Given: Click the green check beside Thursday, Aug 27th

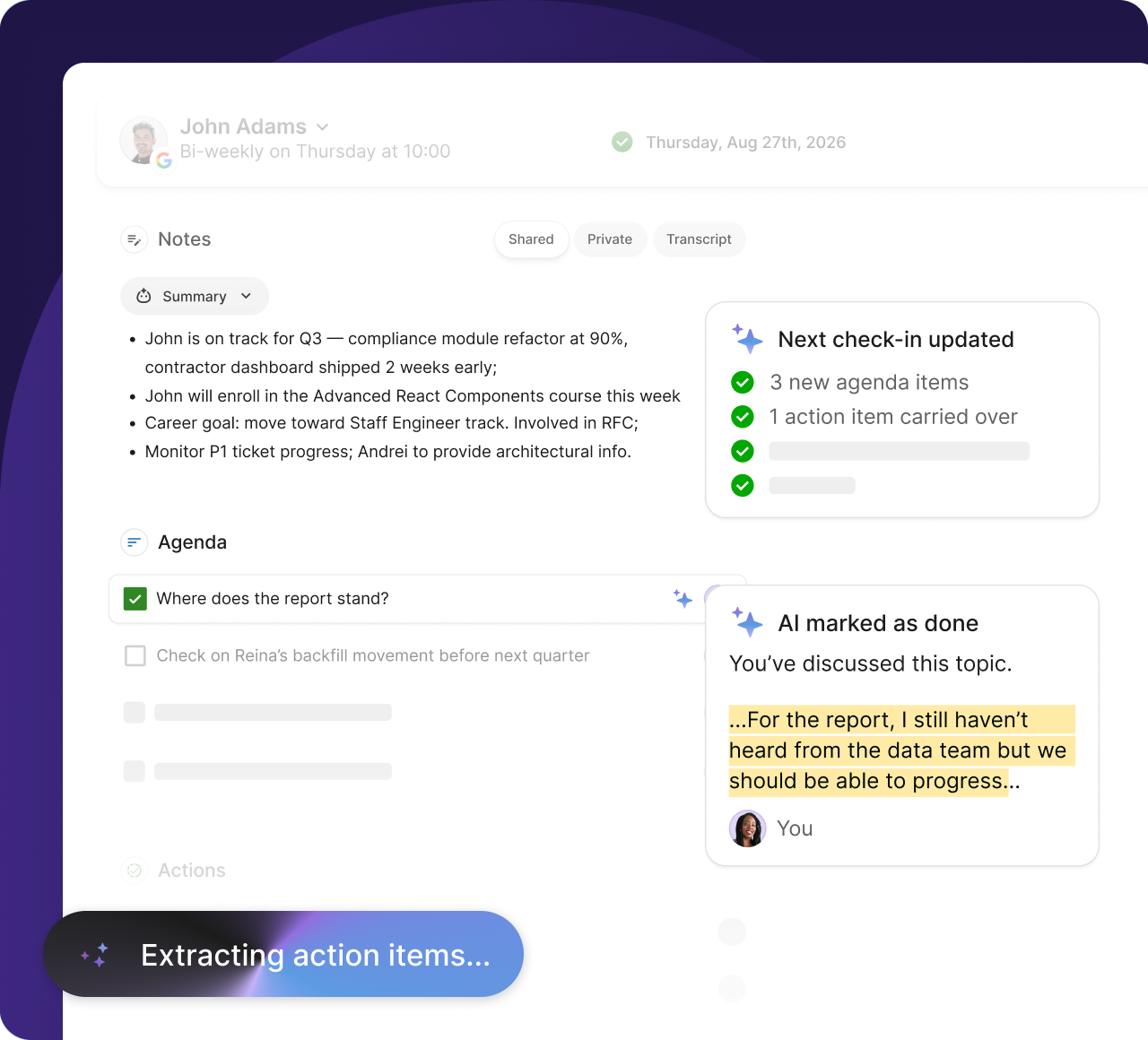Looking at the screenshot, I should pyautogui.click(x=622, y=142).
